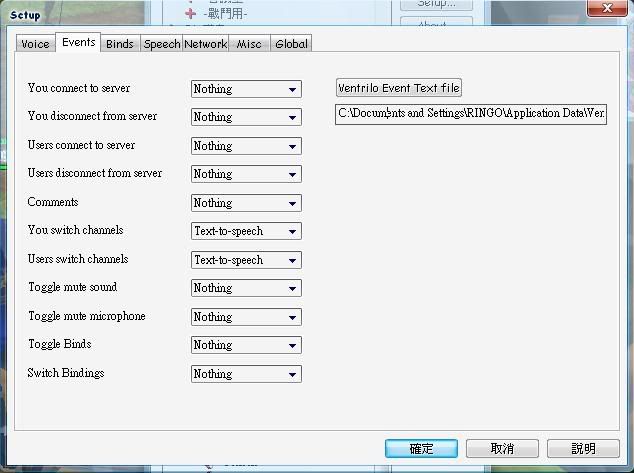Open the 'Switch Bindings' dropdown

pyautogui.click(x=246, y=374)
